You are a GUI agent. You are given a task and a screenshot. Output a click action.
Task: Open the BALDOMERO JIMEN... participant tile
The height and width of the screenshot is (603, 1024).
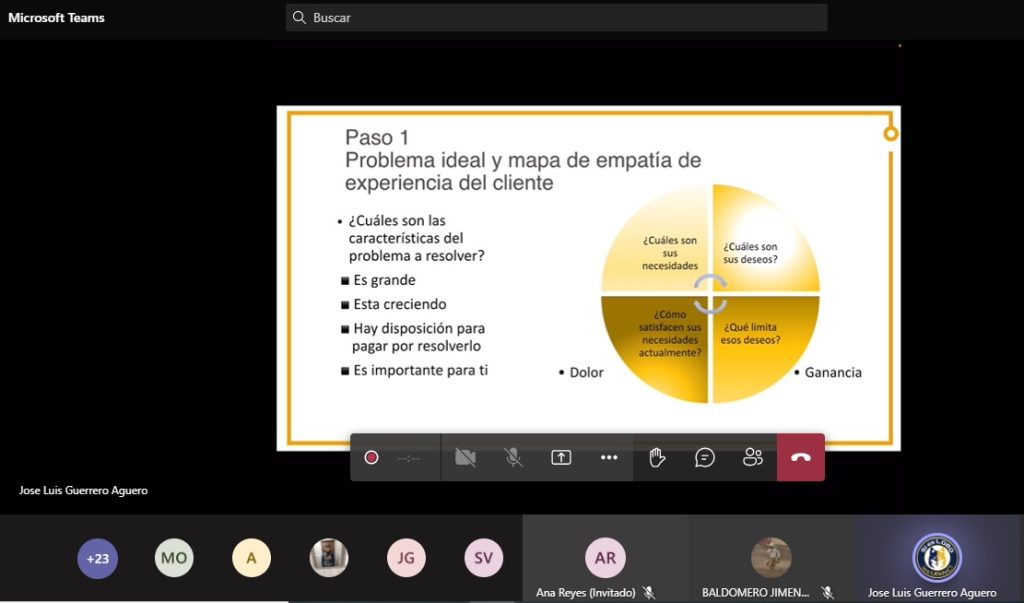click(771, 559)
